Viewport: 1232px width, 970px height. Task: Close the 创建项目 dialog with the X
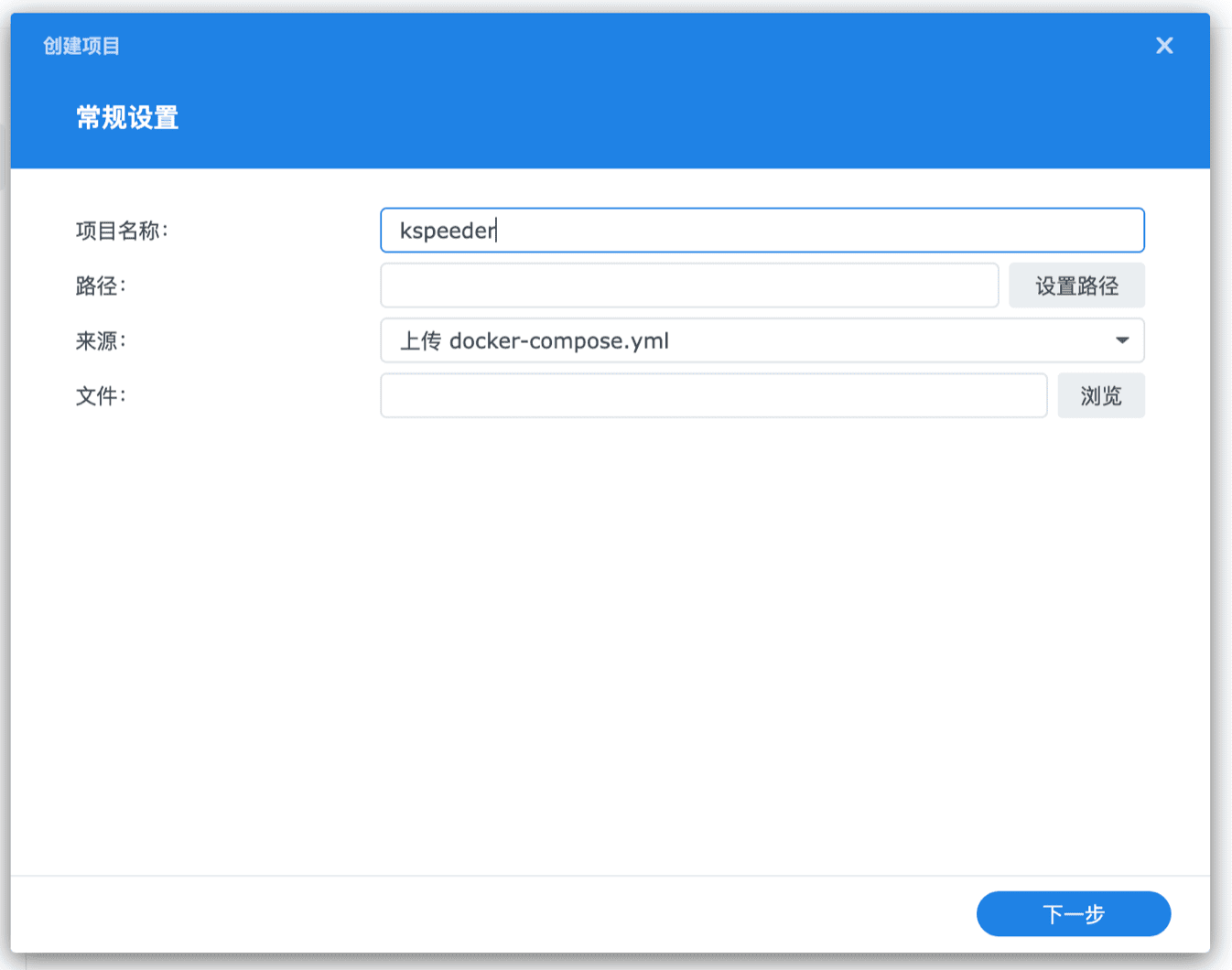(x=1163, y=46)
